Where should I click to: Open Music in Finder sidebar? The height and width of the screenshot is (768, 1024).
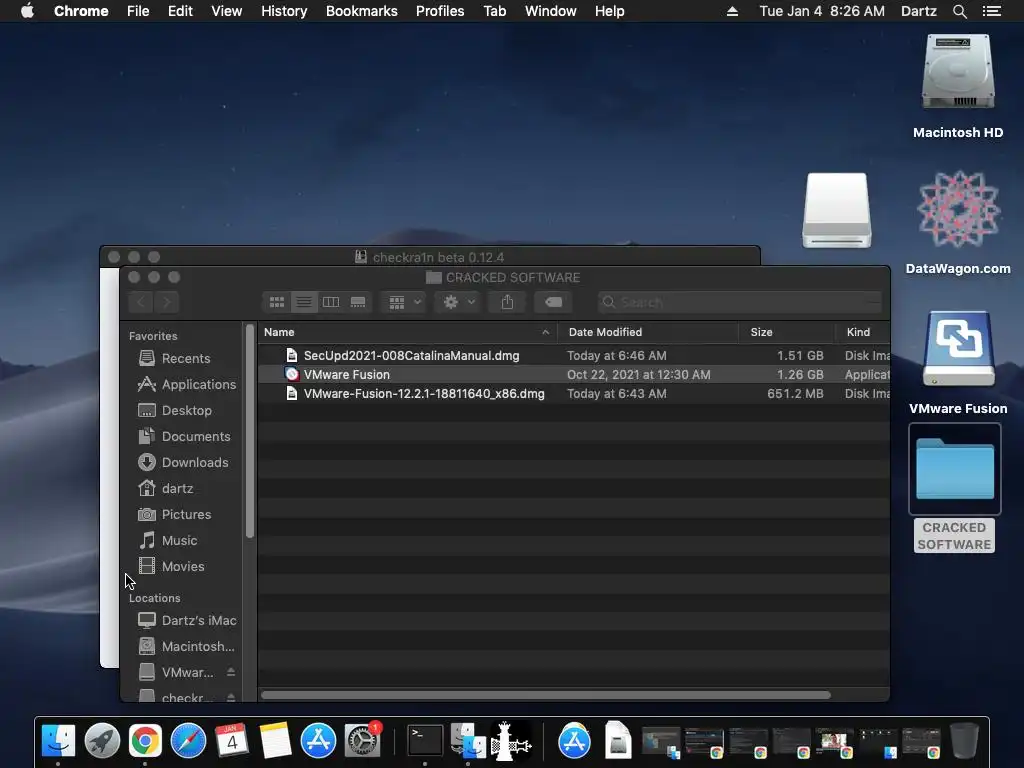click(168, 541)
